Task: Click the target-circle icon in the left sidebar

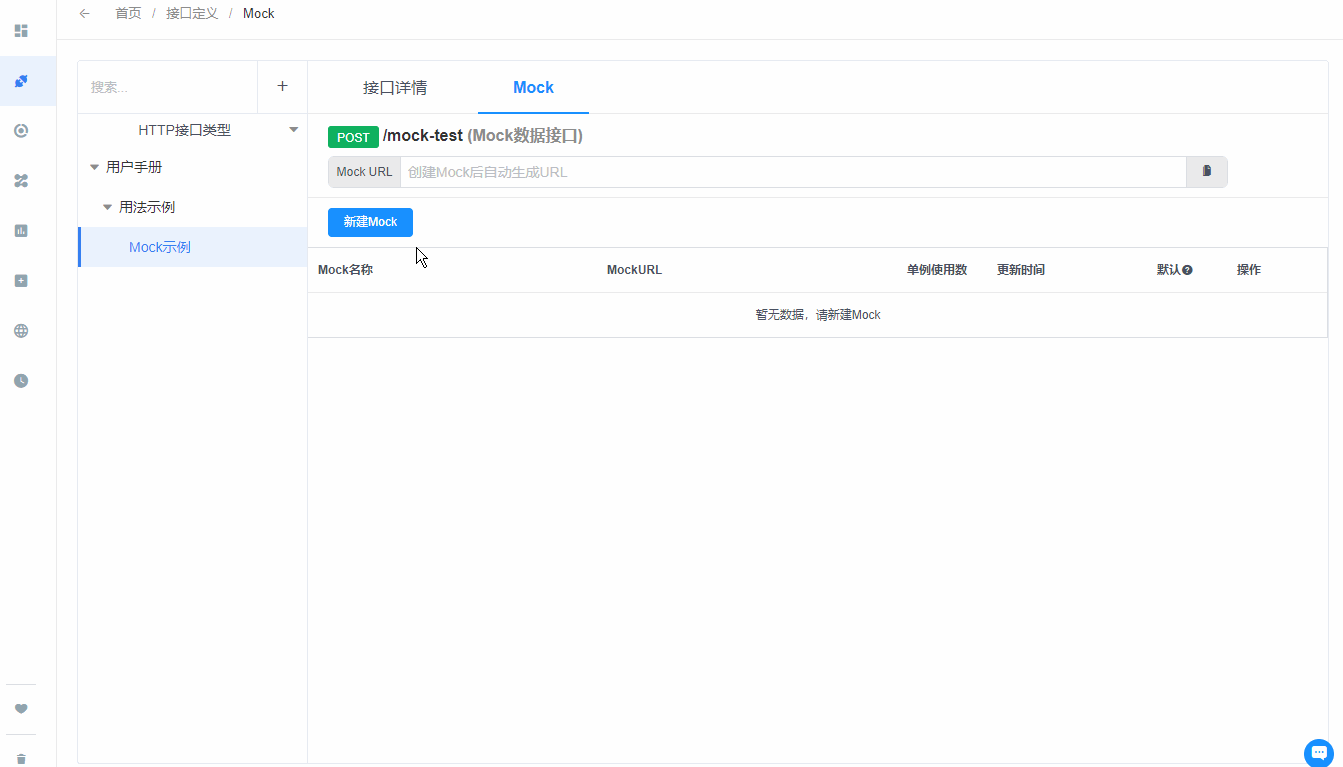Action: (20, 130)
